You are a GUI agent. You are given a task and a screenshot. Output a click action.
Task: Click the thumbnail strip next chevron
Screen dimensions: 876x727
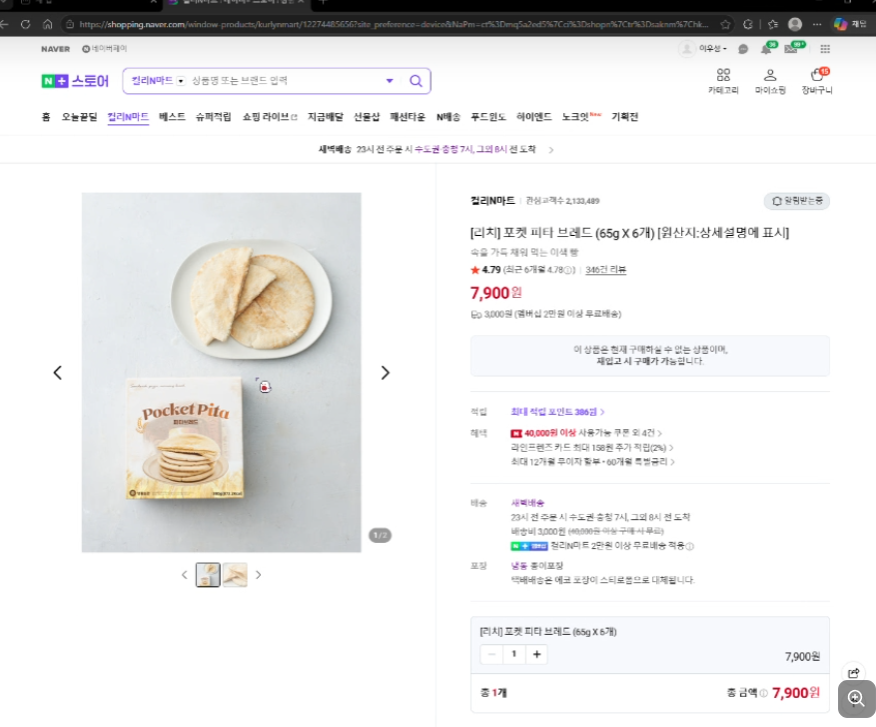tap(258, 574)
